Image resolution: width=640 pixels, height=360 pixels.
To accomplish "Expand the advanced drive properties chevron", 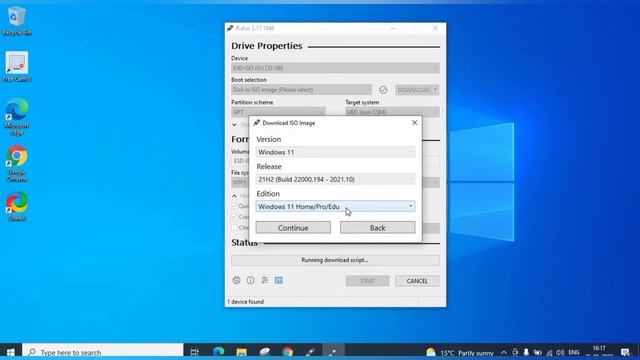I will 234,124.
